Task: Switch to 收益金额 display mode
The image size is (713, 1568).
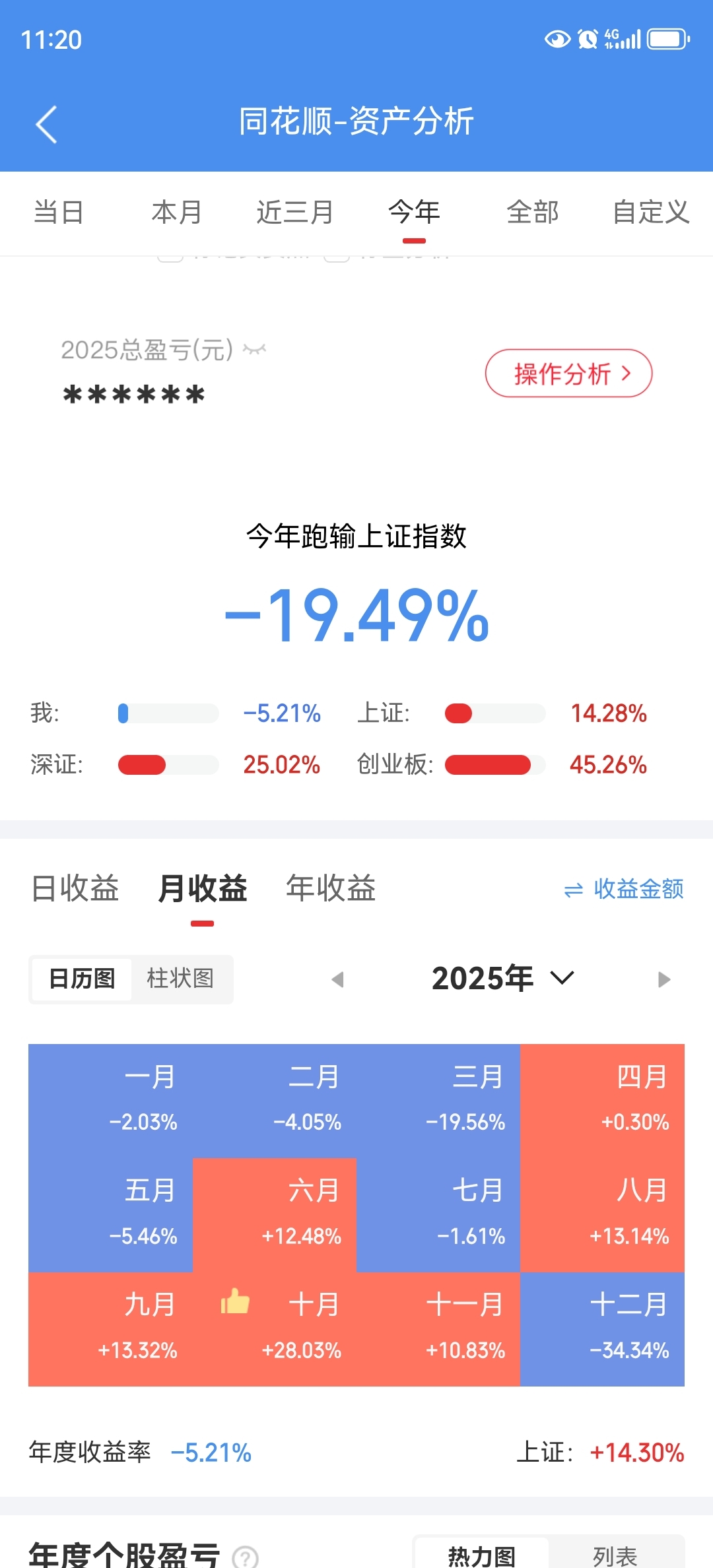Action: click(624, 889)
